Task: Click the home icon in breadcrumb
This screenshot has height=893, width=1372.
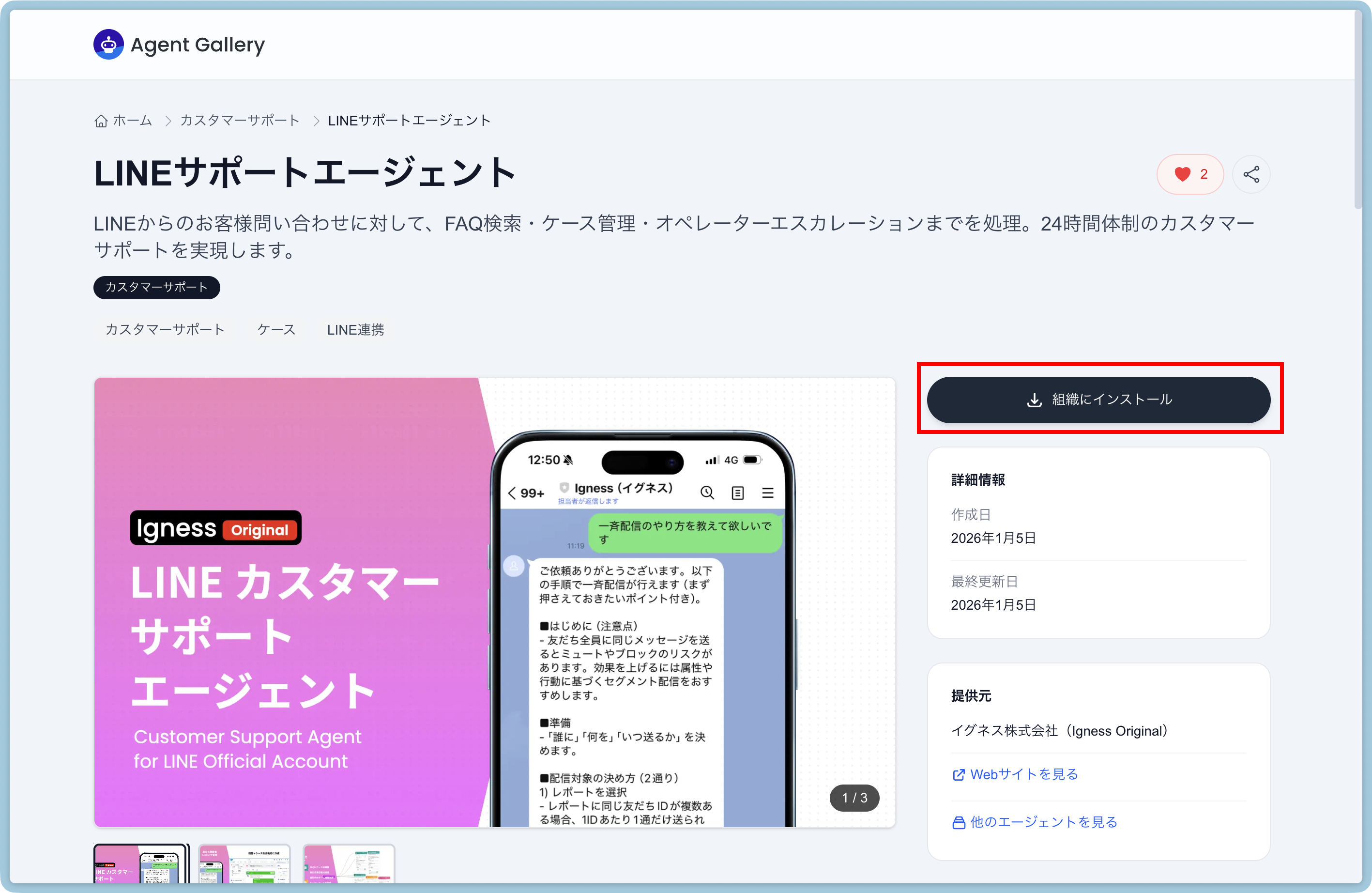Action: click(101, 121)
